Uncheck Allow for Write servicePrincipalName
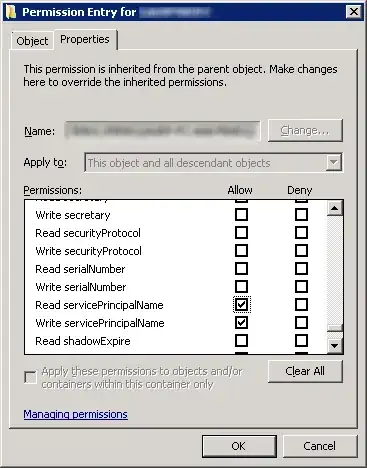The height and width of the screenshot is (468, 367). pos(241,322)
